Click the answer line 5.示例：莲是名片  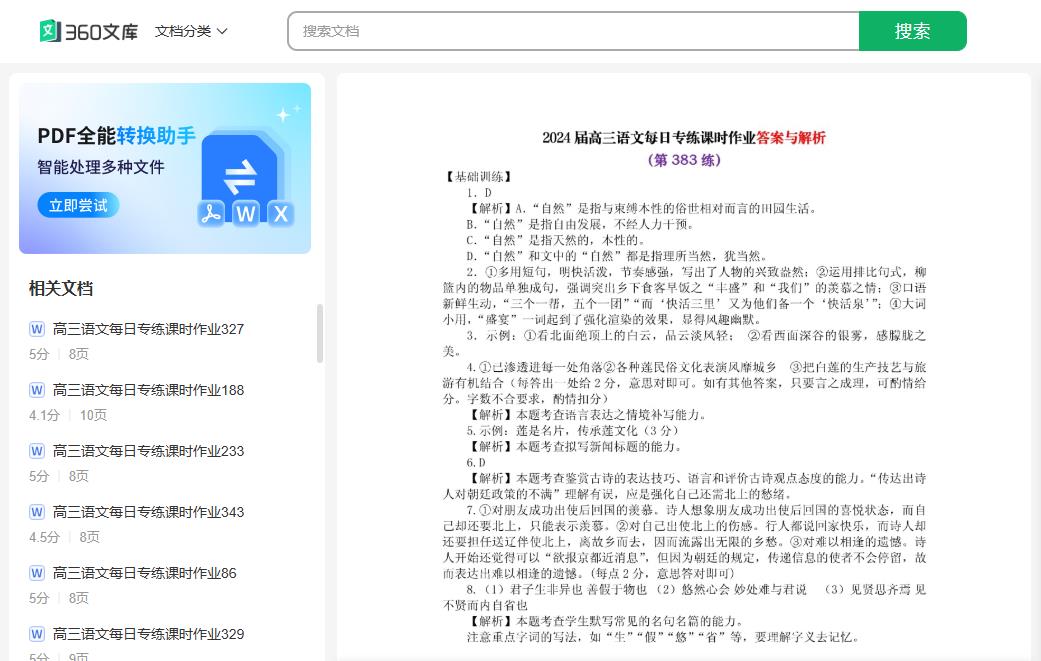tap(572, 431)
